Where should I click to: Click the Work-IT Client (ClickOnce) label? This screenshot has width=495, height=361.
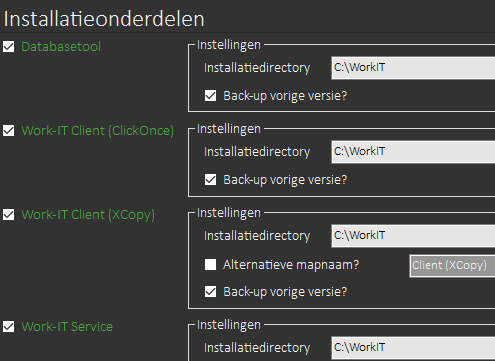pyautogui.click(x=98, y=131)
